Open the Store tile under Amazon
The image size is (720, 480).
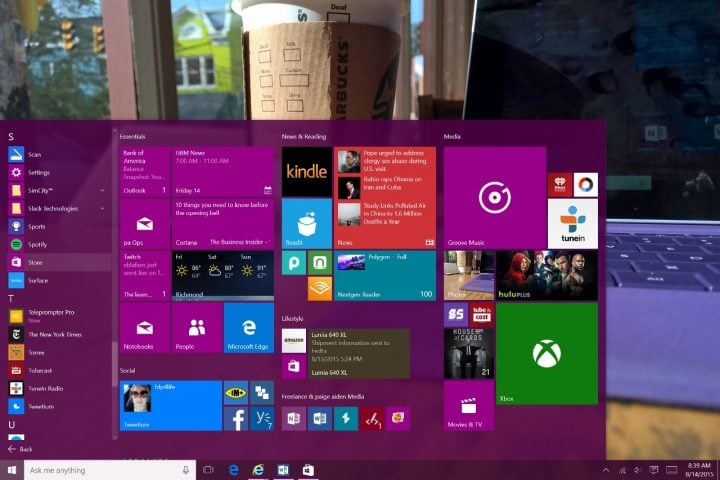[294, 367]
